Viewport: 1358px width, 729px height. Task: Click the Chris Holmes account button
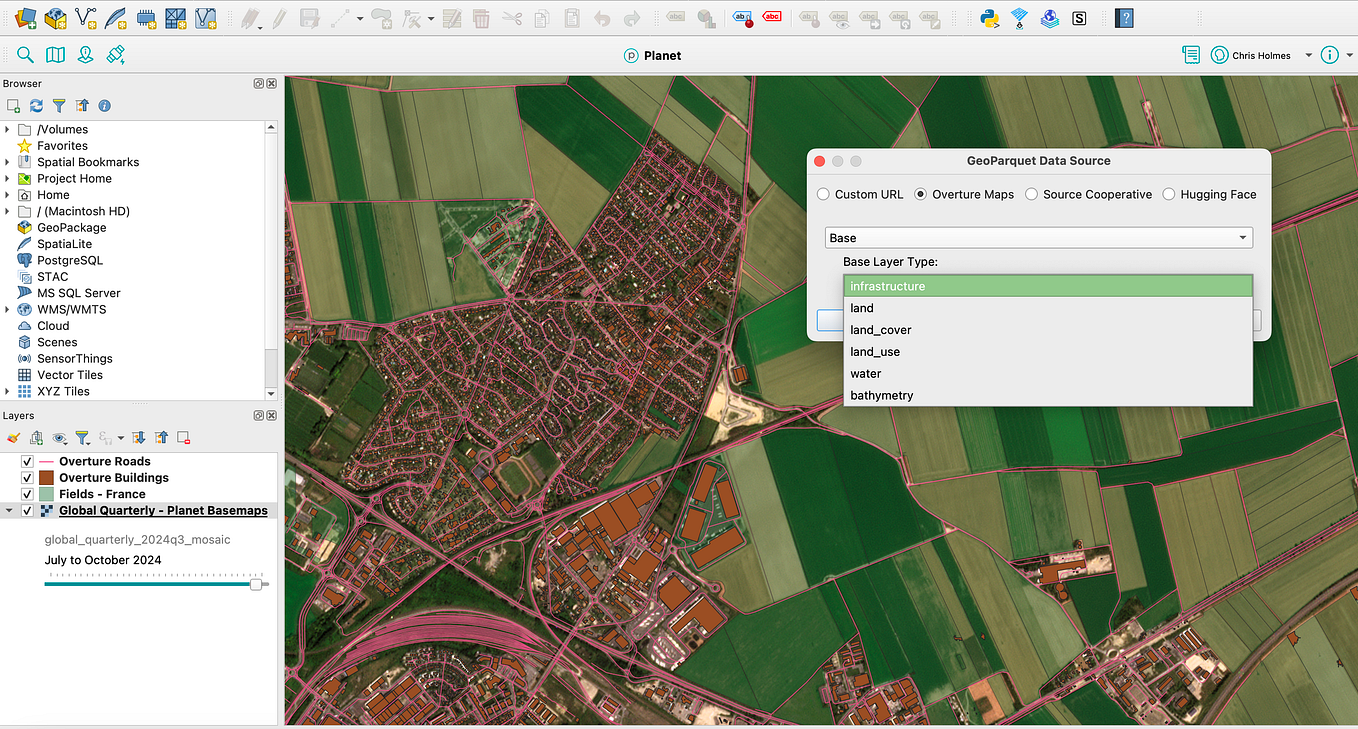click(1251, 55)
